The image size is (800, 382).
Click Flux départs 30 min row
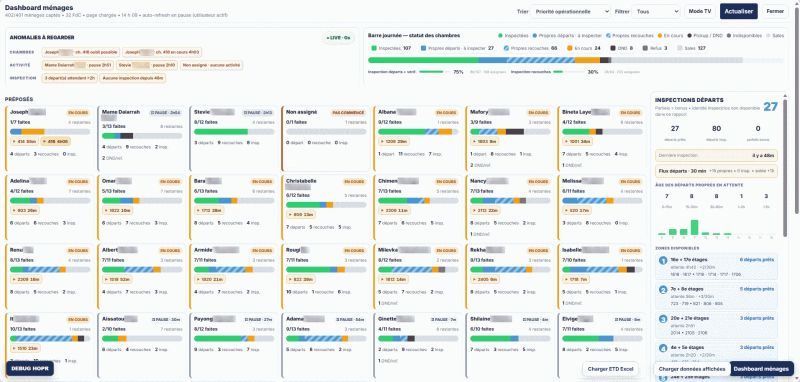click(716, 171)
